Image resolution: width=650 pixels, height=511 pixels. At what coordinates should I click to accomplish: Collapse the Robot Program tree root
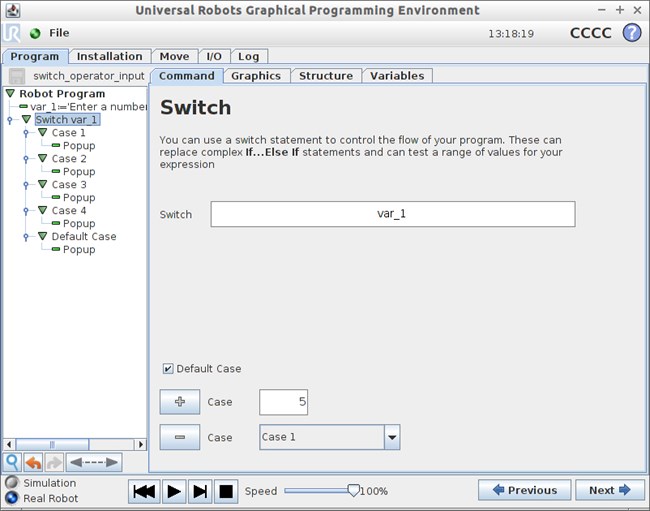click(x=10, y=93)
